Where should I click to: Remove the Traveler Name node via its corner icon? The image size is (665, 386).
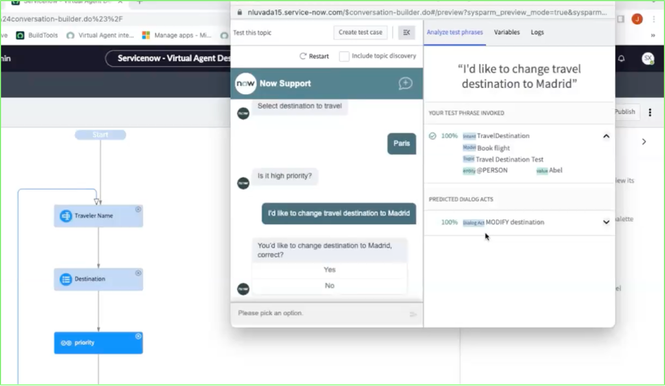138,210
